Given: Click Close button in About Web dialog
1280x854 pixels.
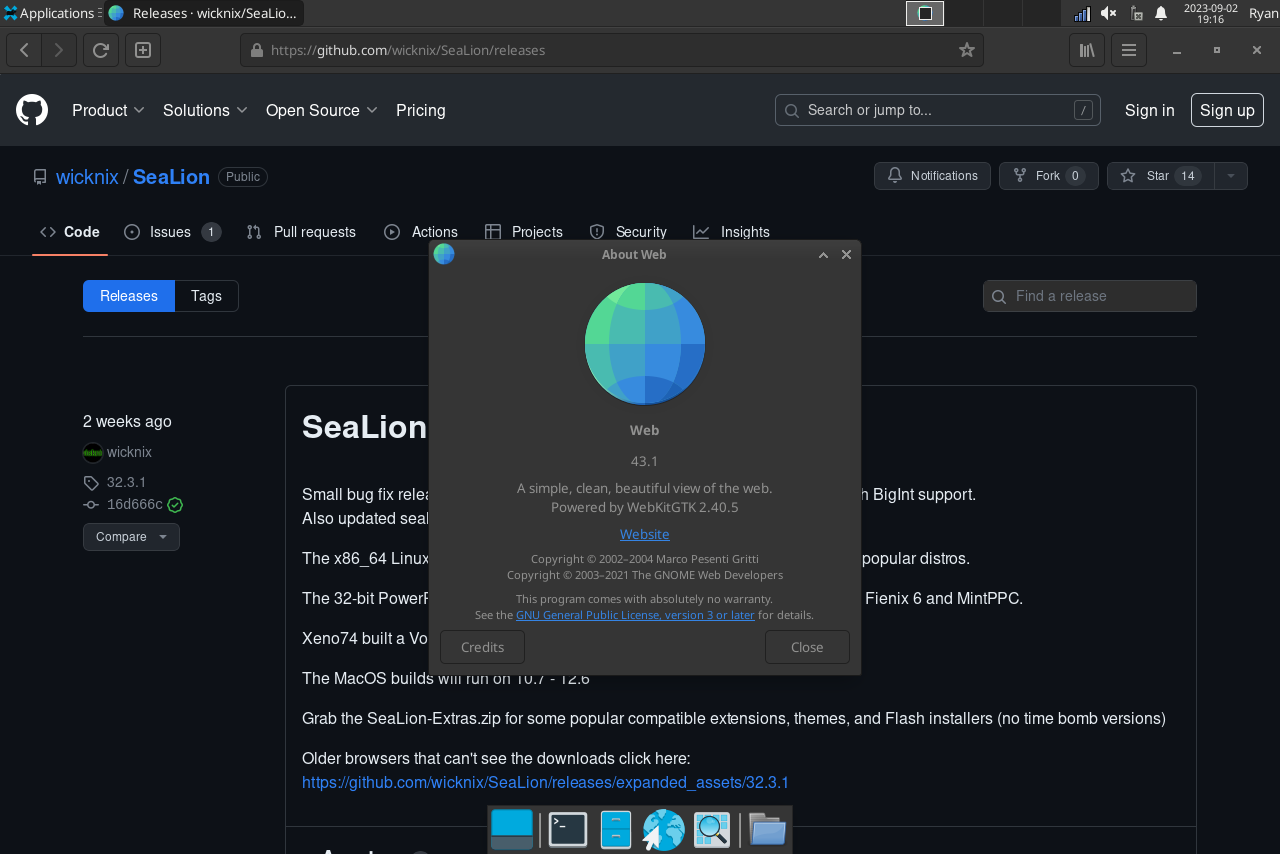Looking at the screenshot, I should pyautogui.click(x=807, y=647).
